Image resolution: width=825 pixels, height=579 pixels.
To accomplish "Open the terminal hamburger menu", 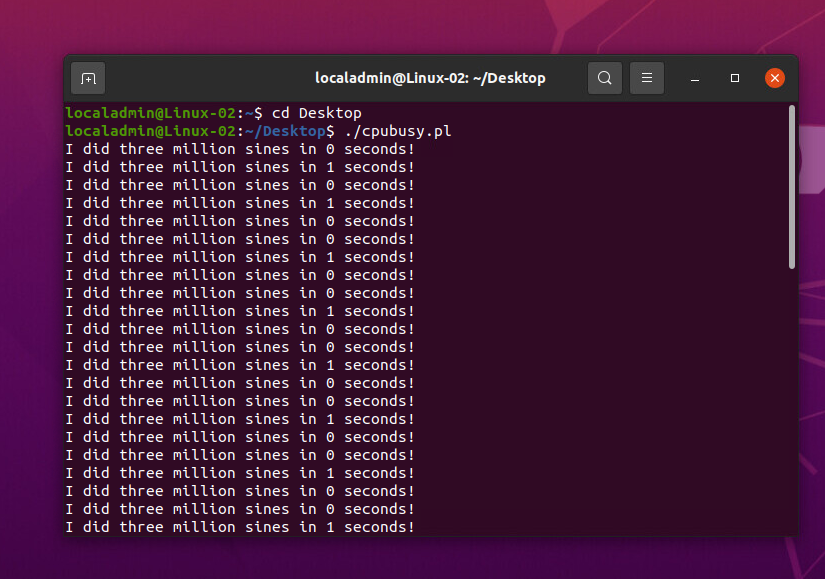I will coord(647,78).
